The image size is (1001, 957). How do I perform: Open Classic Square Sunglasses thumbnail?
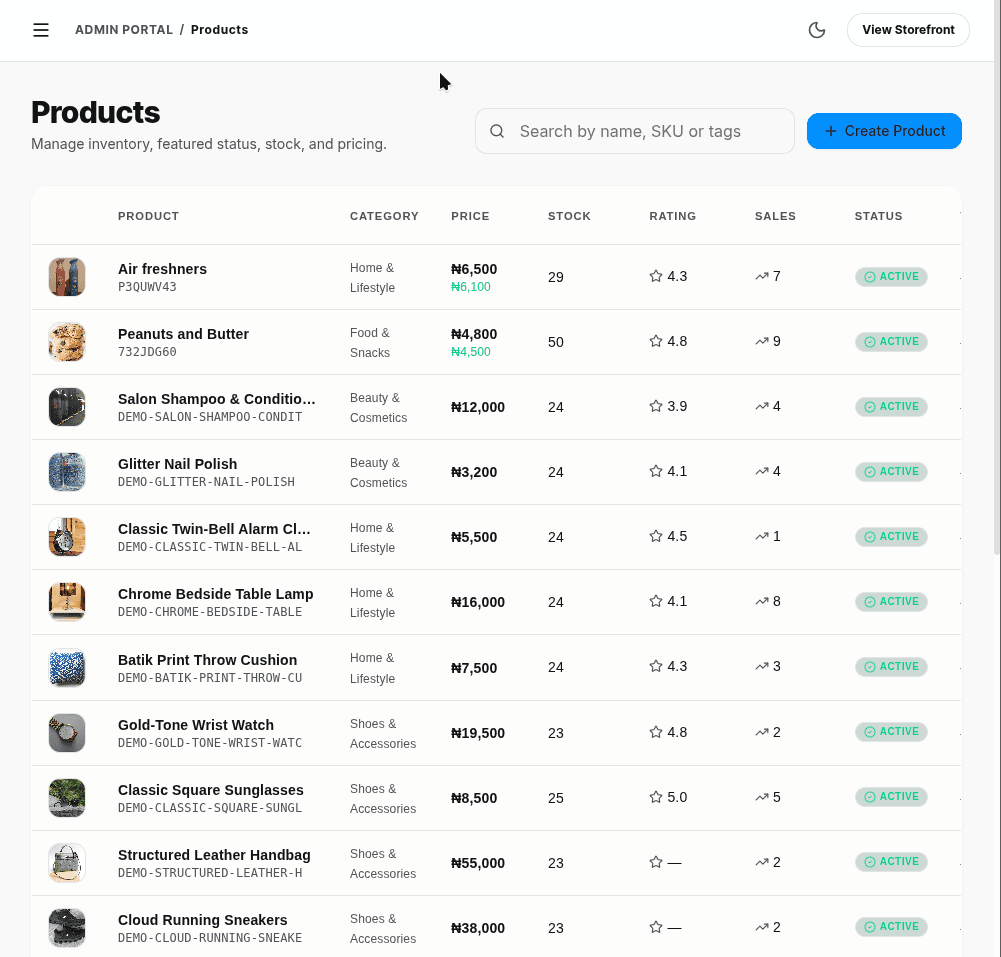(67, 798)
